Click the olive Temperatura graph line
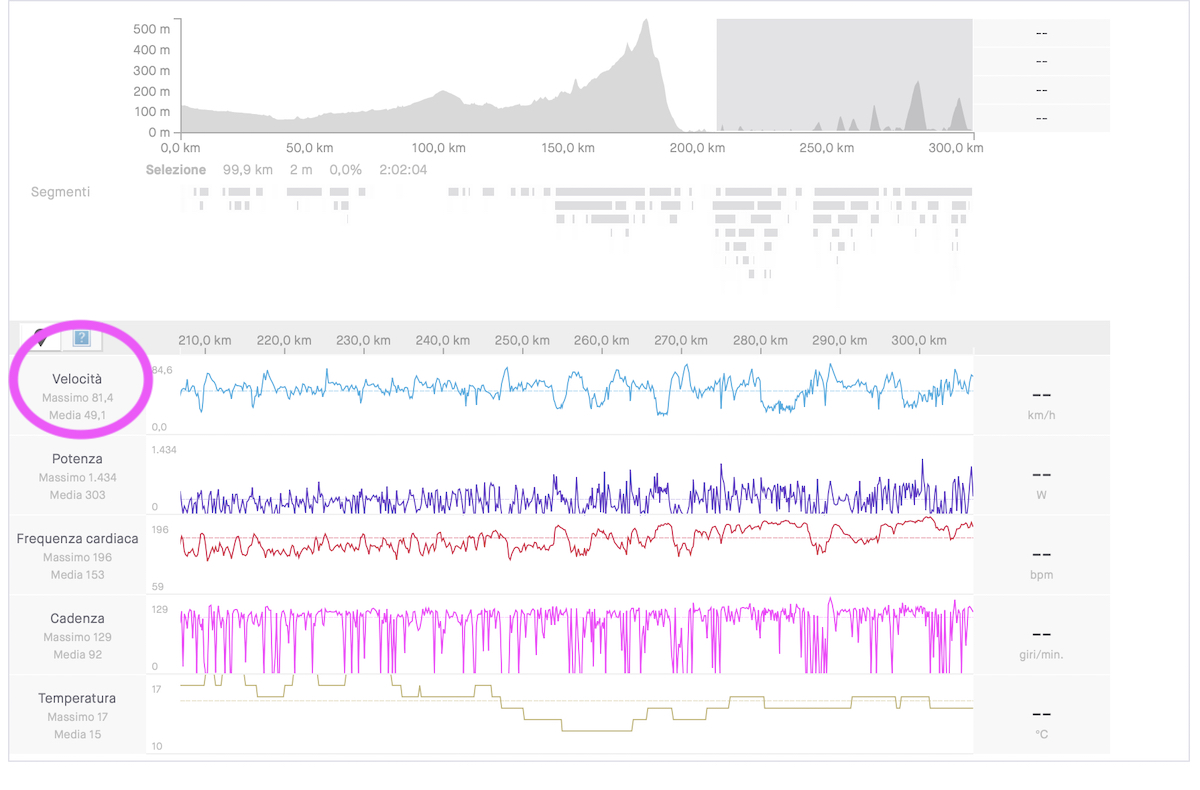1200x790 pixels. coord(576,704)
